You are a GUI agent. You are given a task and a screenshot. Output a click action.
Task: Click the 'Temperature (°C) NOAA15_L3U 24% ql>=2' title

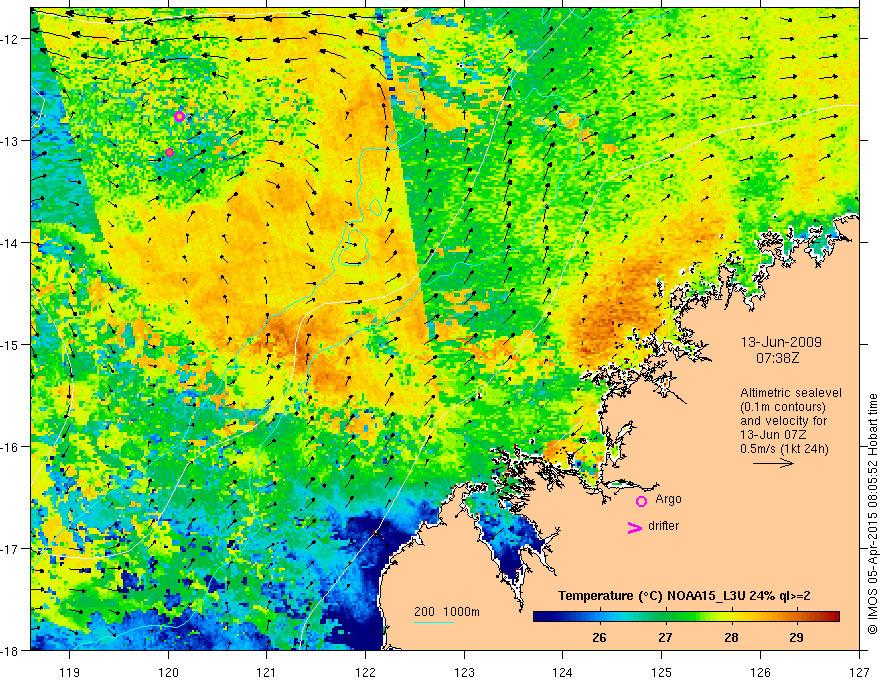pyautogui.click(x=684, y=596)
